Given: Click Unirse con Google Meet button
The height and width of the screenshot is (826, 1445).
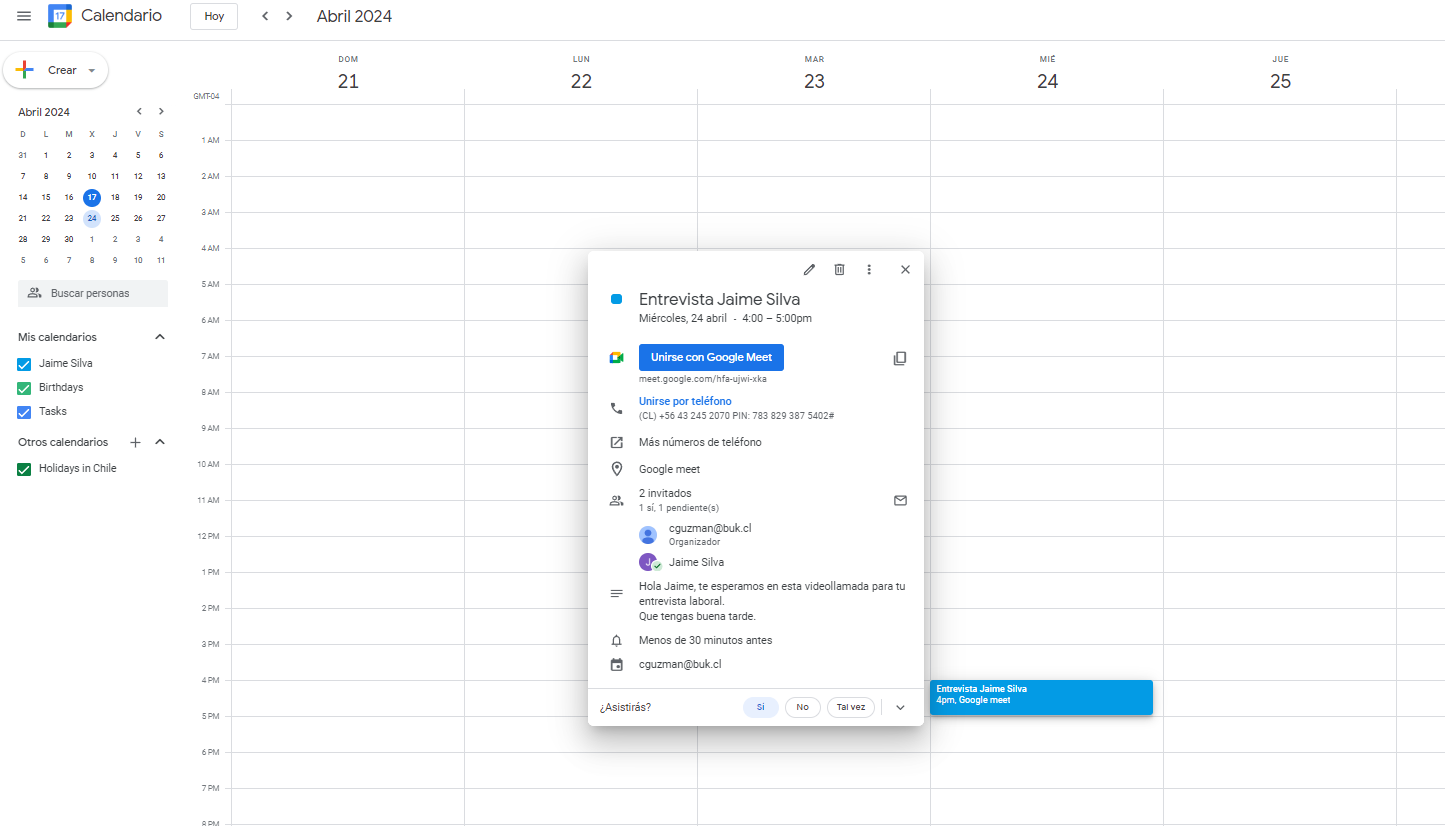Looking at the screenshot, I should [x=711, y=358].
